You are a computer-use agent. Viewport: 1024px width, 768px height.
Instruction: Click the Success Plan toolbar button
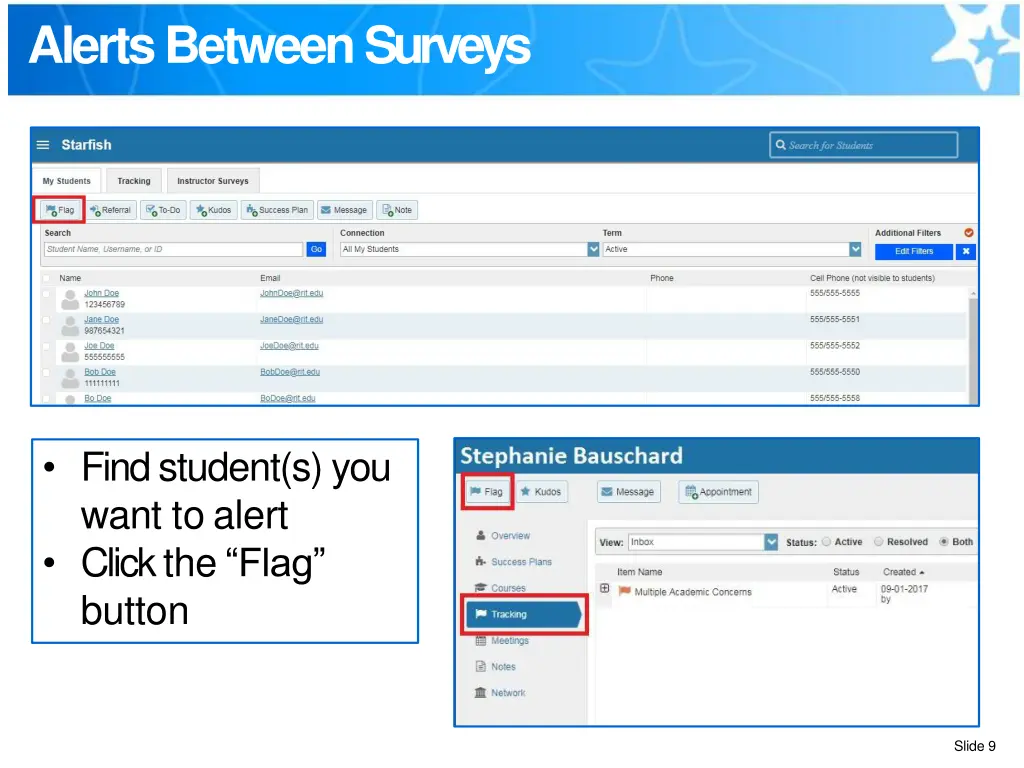(277, 210)
